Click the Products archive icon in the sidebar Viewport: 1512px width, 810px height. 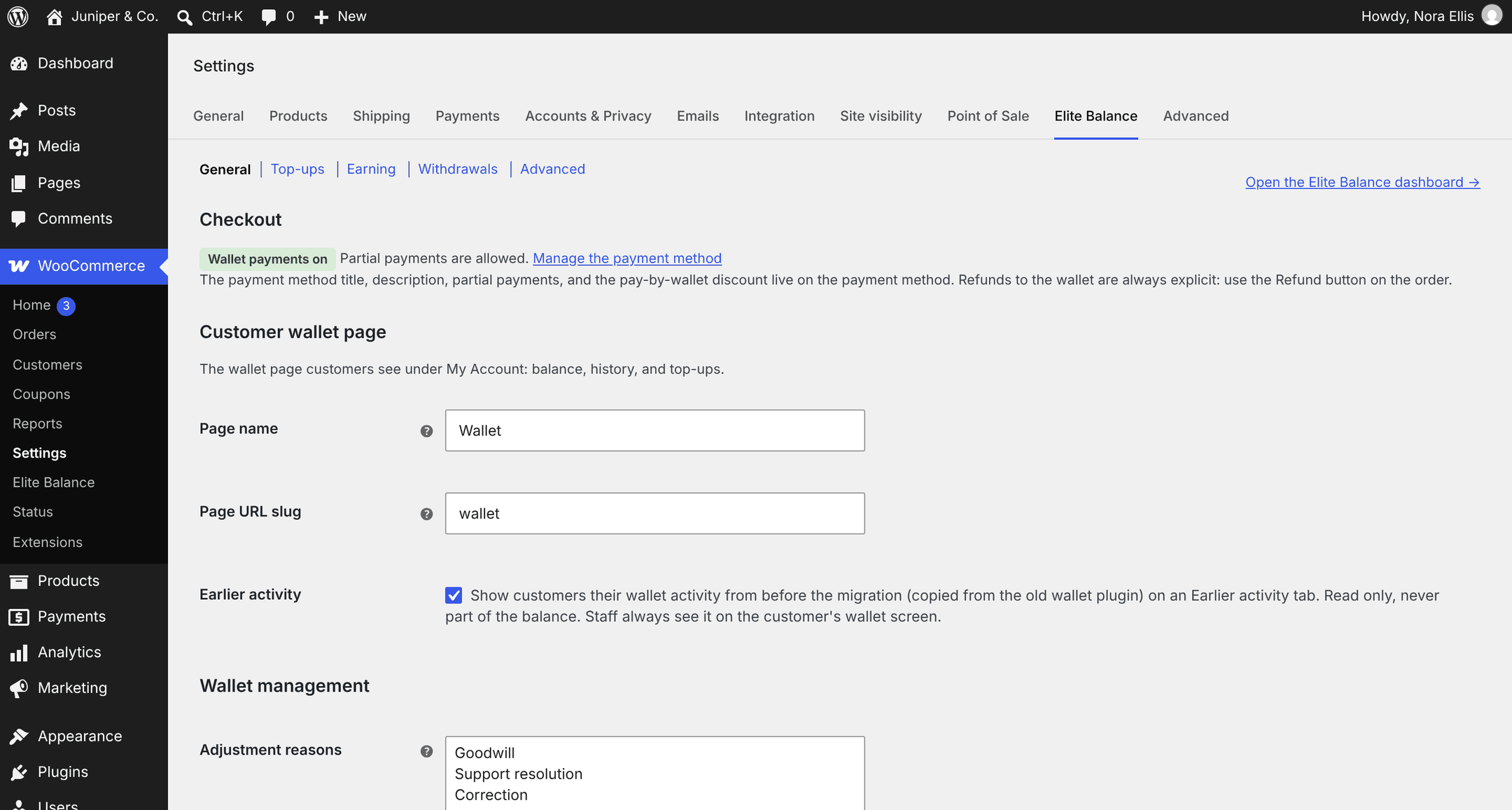click(x=19, y=581)
